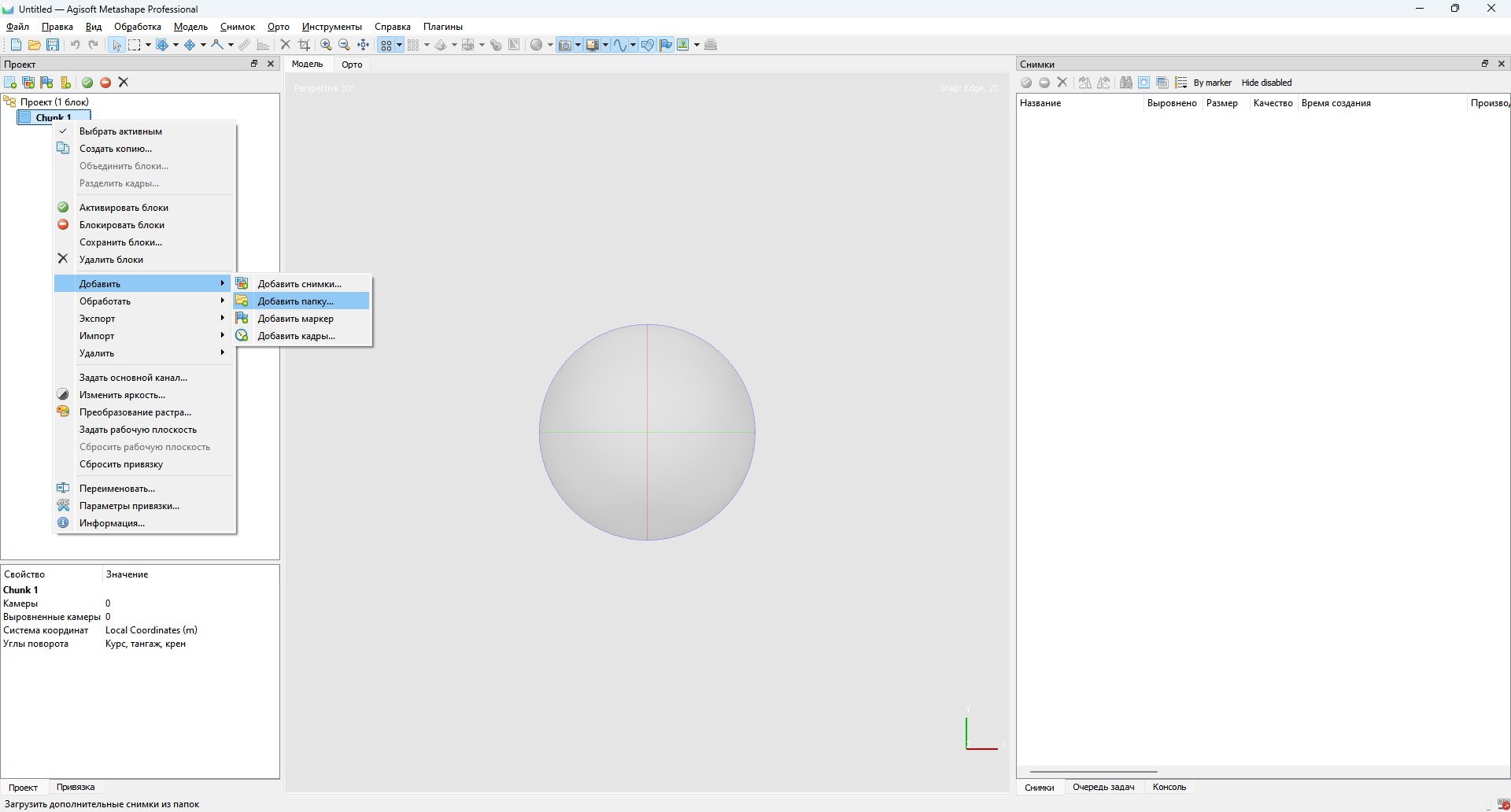Viewport: 1511px width, 812px height.
Task: Toggle Show Cameras in the toolbar
Action: [x=565, y=45]
